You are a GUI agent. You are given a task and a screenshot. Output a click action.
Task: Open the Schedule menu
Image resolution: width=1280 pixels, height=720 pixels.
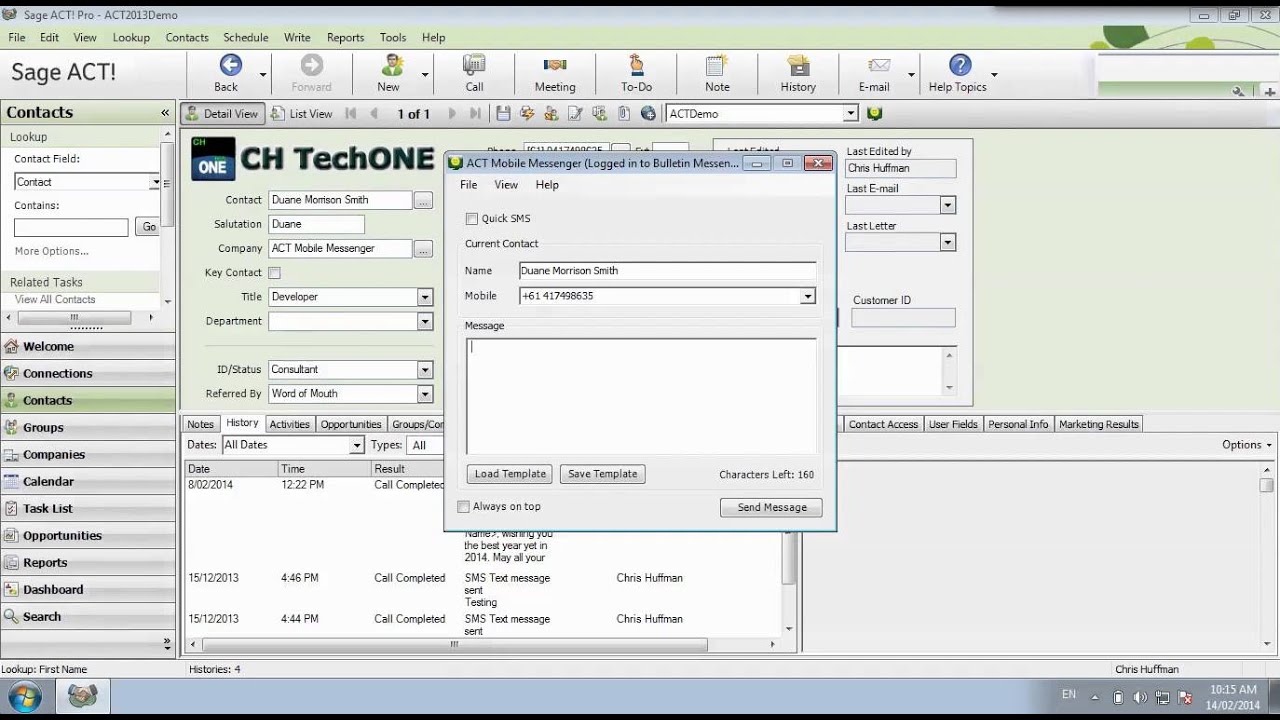tap(245, 37)
